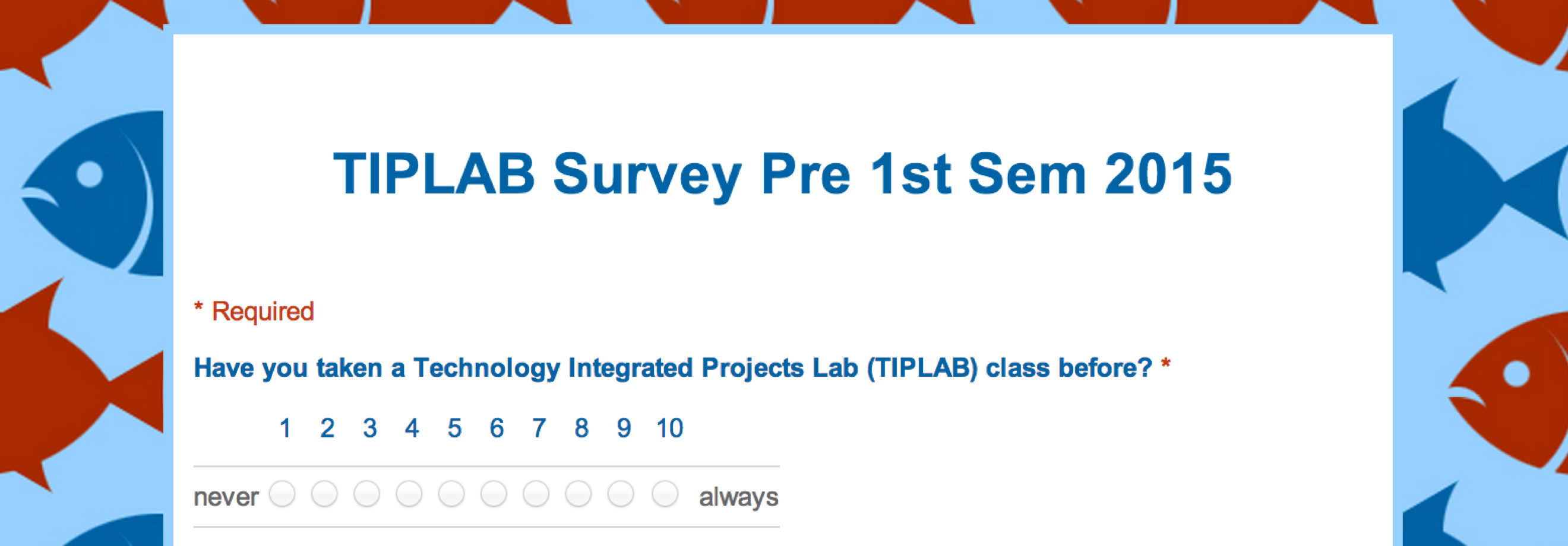Click the 'never' scale label
Screen dimensions: 1568x546
click(x=226, y=497)
